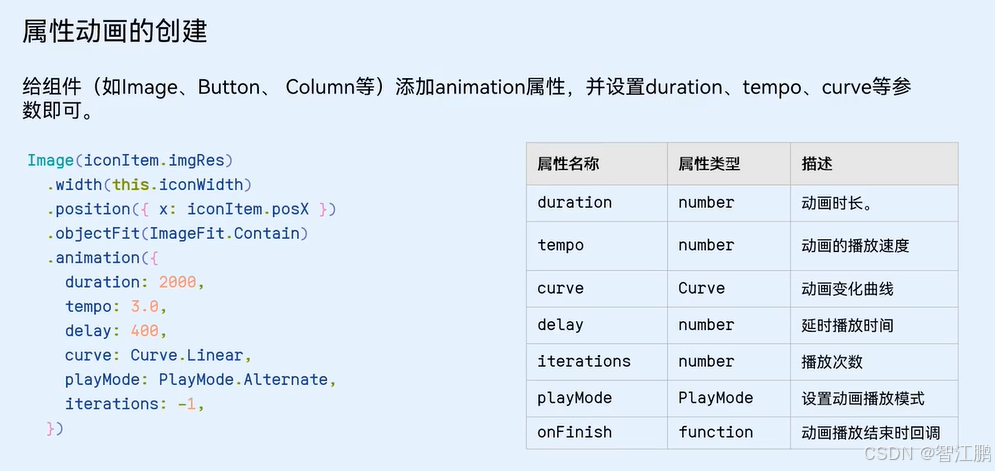Select the code line .objectFit(ImageFit.Contain)
This screenshot has height=471, width=995.
click(x=177, y=234)
